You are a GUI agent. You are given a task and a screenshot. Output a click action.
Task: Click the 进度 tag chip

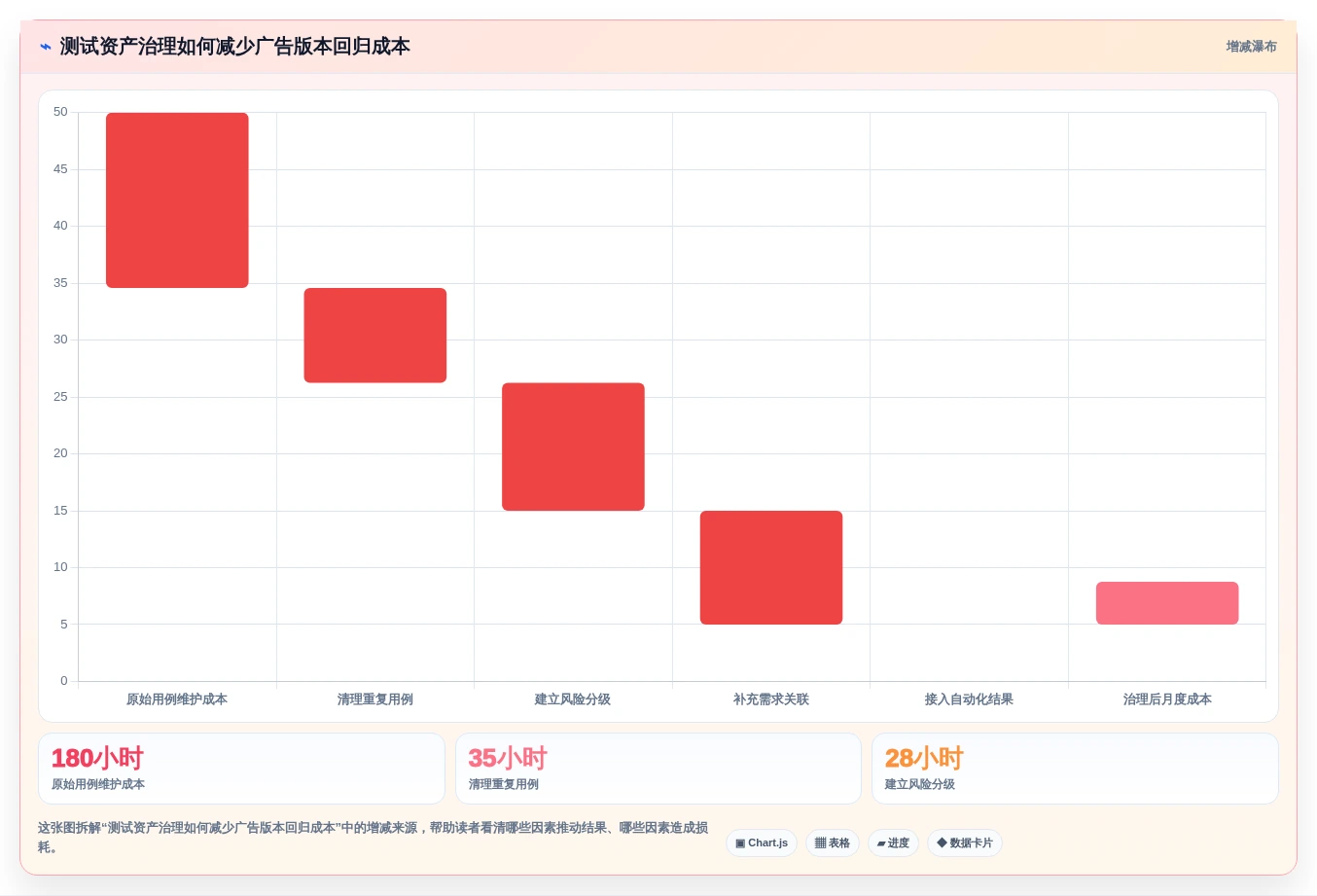pyautogui.click(x=893, y=842)
